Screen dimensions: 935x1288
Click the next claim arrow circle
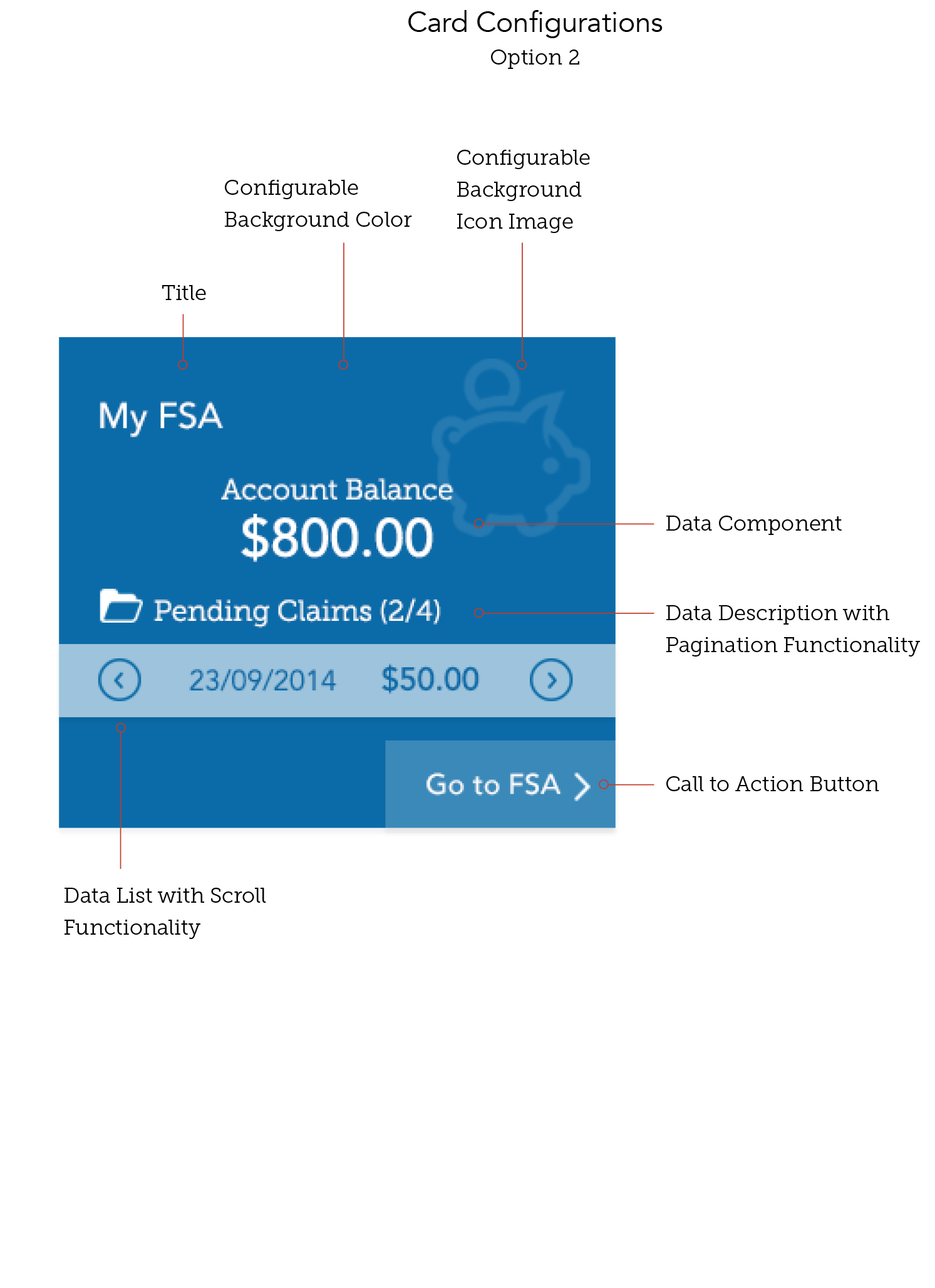pyautogui.click(x=551, y=680)
